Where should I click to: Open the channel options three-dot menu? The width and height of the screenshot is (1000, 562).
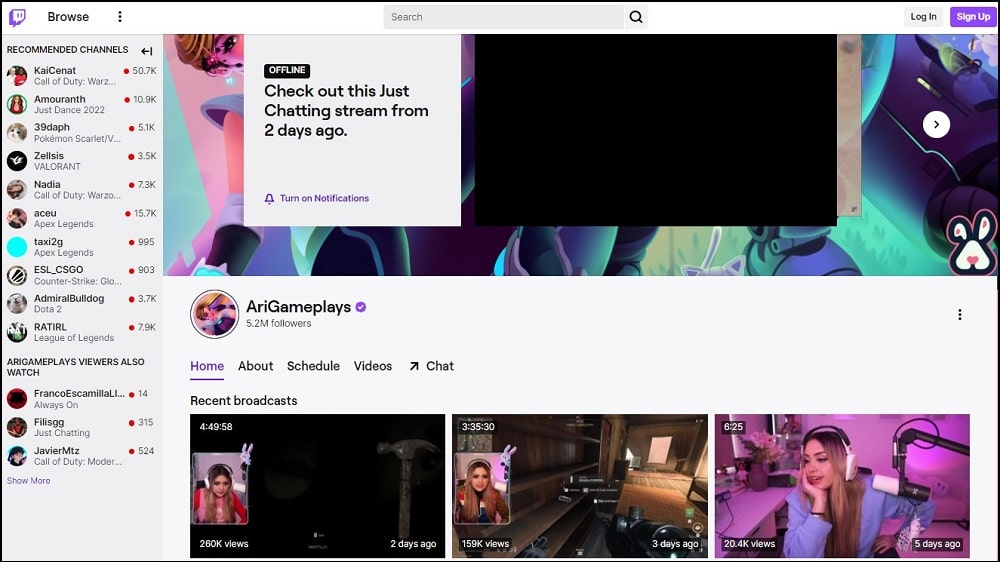pos(960,315)
